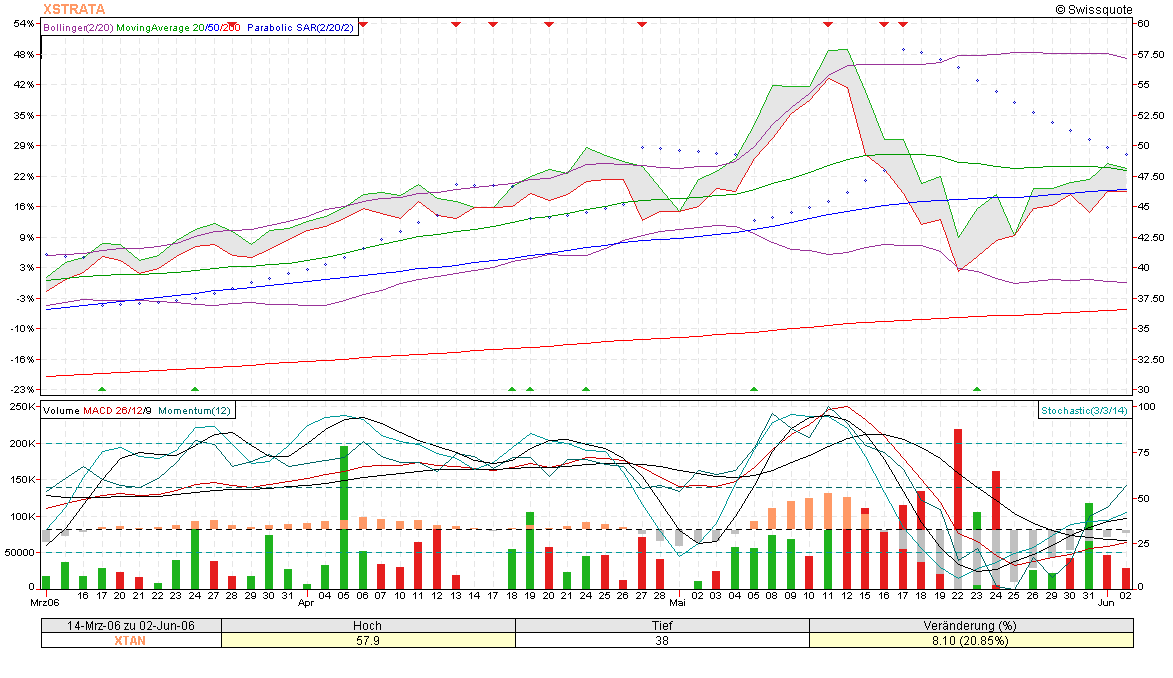Screen dimensions: 1173x678
Task: Click the Stochastic(3/3/14) legend label
Action: (x=1084, y=411)
